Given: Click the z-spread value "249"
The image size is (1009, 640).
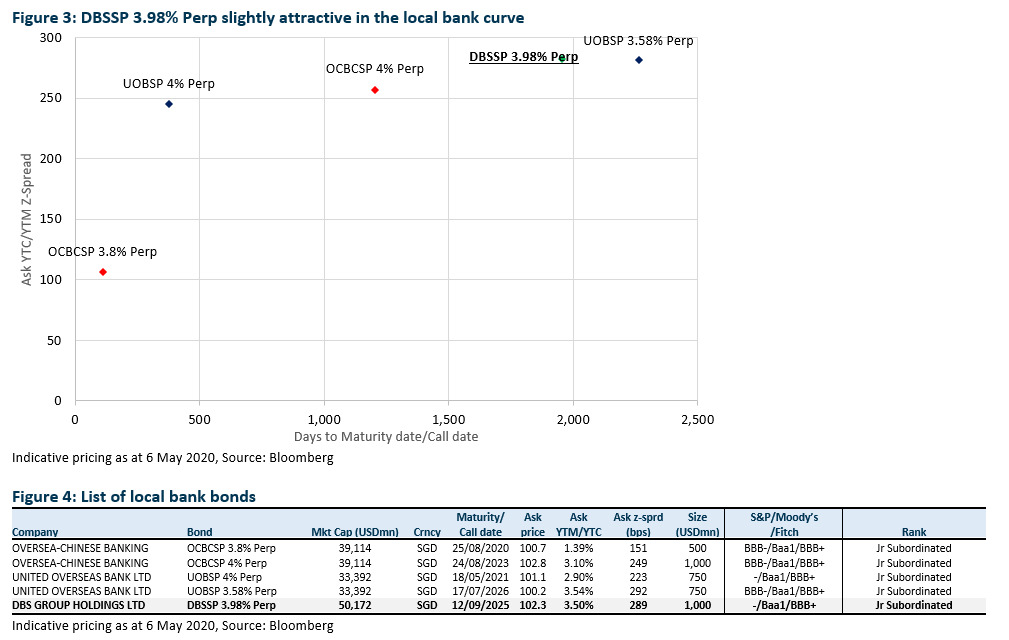Looking at the screenshot, I should (x=638, y=563).
